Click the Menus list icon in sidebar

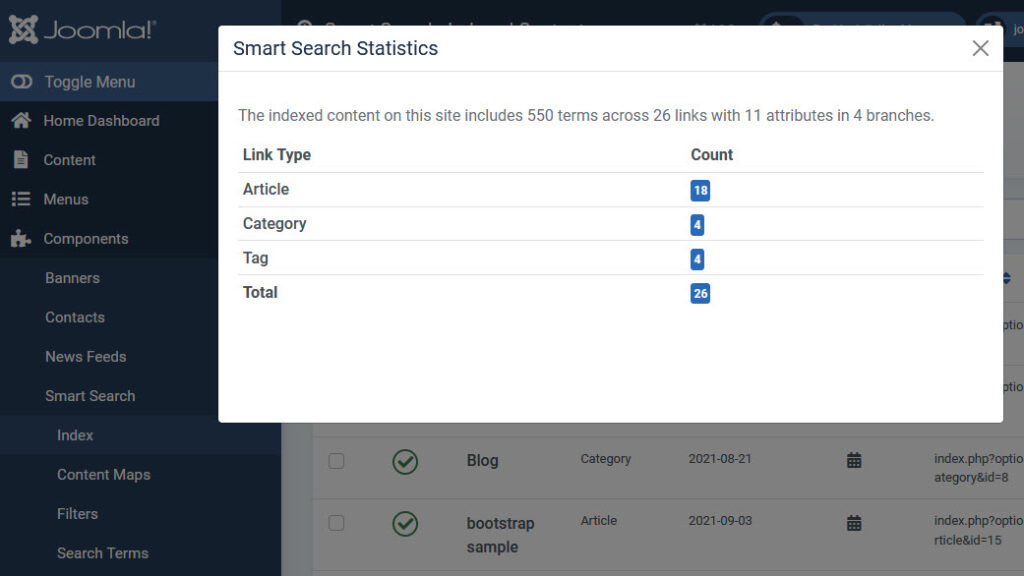(21, 199)
